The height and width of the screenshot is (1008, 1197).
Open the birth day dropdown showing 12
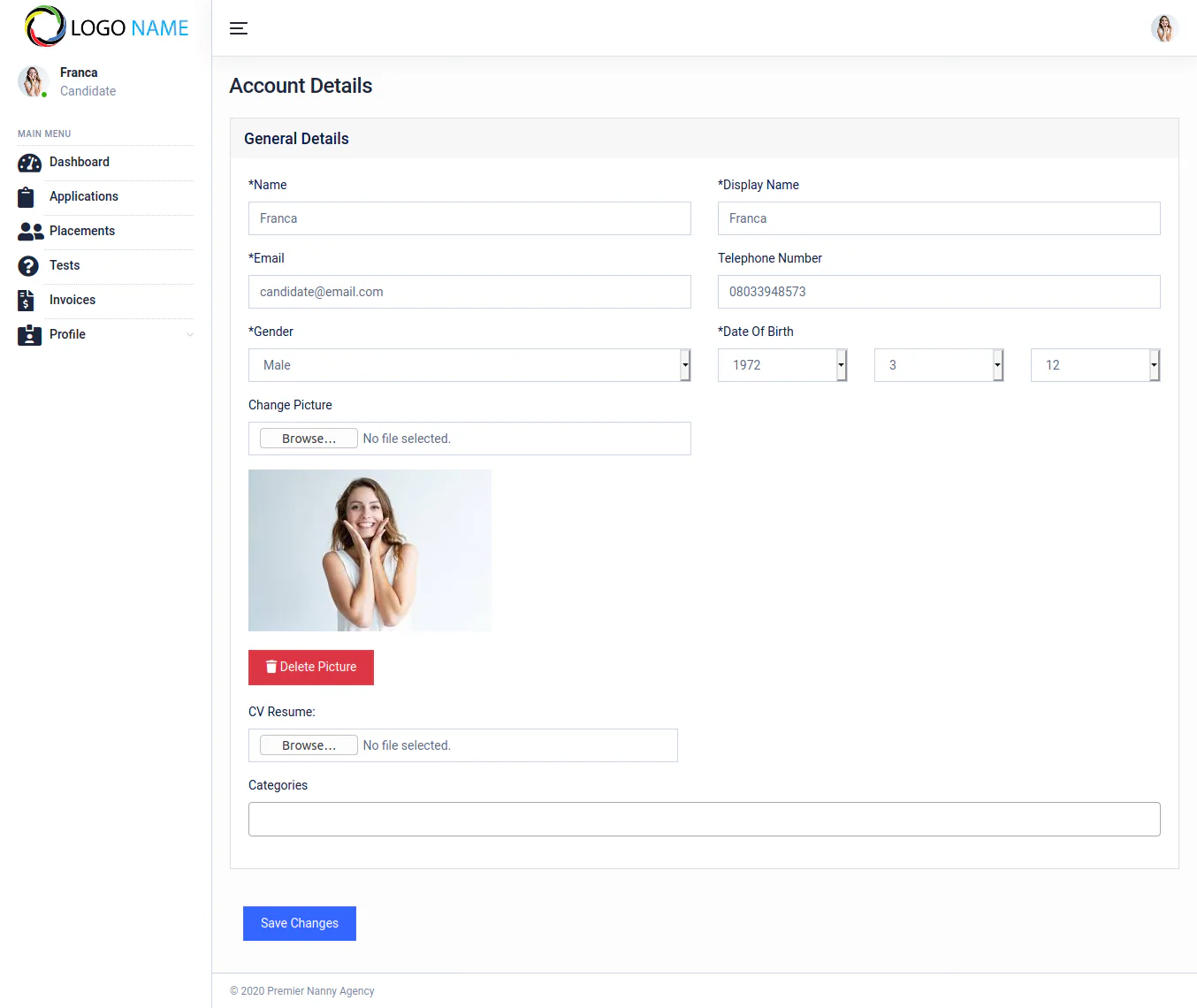click(1094, 365)
